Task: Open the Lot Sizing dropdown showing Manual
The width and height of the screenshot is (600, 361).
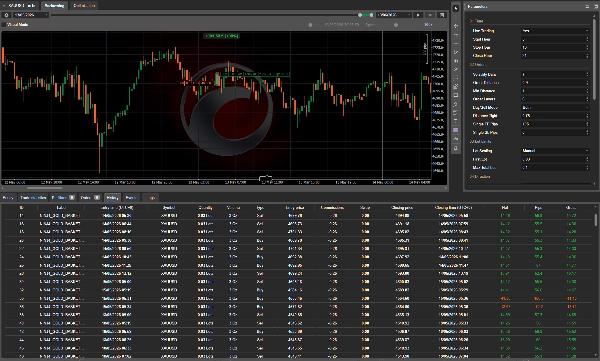Action: (x=555, y=150)
